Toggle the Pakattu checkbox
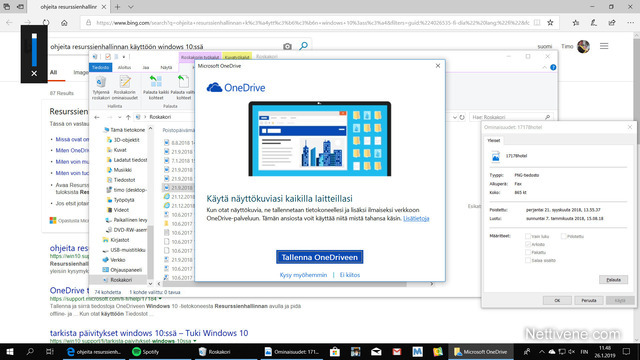Image resolution: width=640 pixels, height=360 pixels. [x=528, y=252]
